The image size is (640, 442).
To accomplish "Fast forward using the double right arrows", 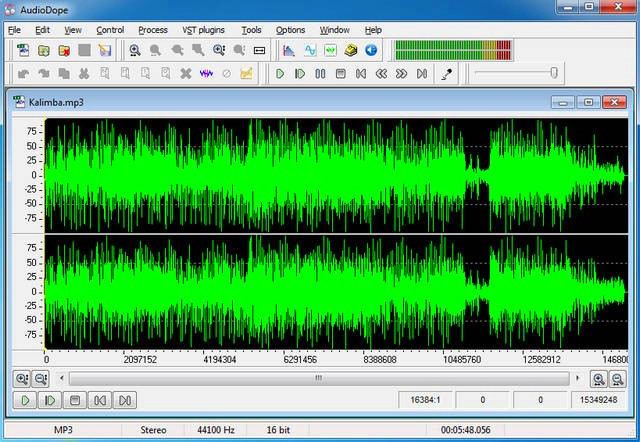I will (402, 74).
